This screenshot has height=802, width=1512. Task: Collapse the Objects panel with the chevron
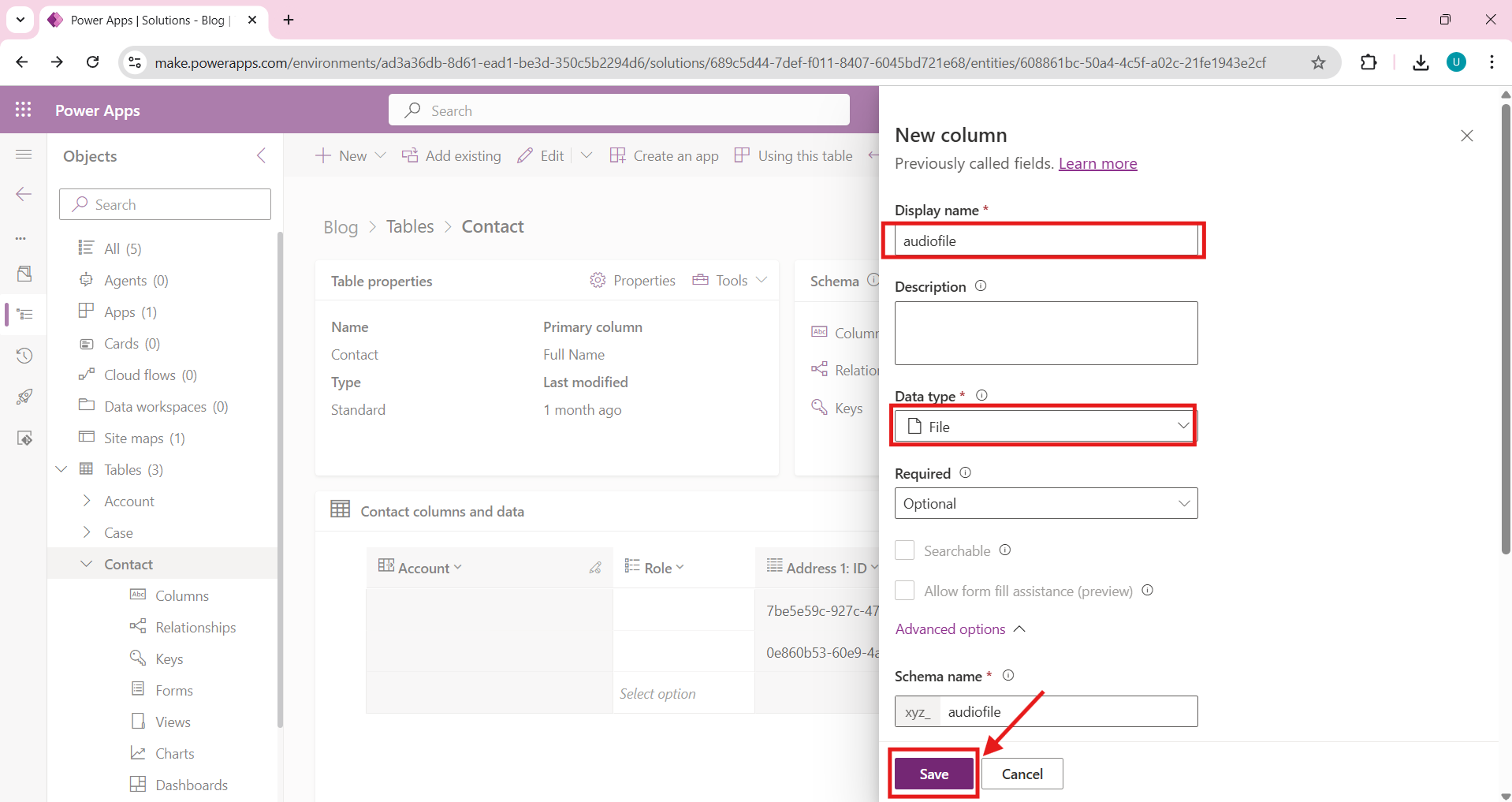click(262, 155)
